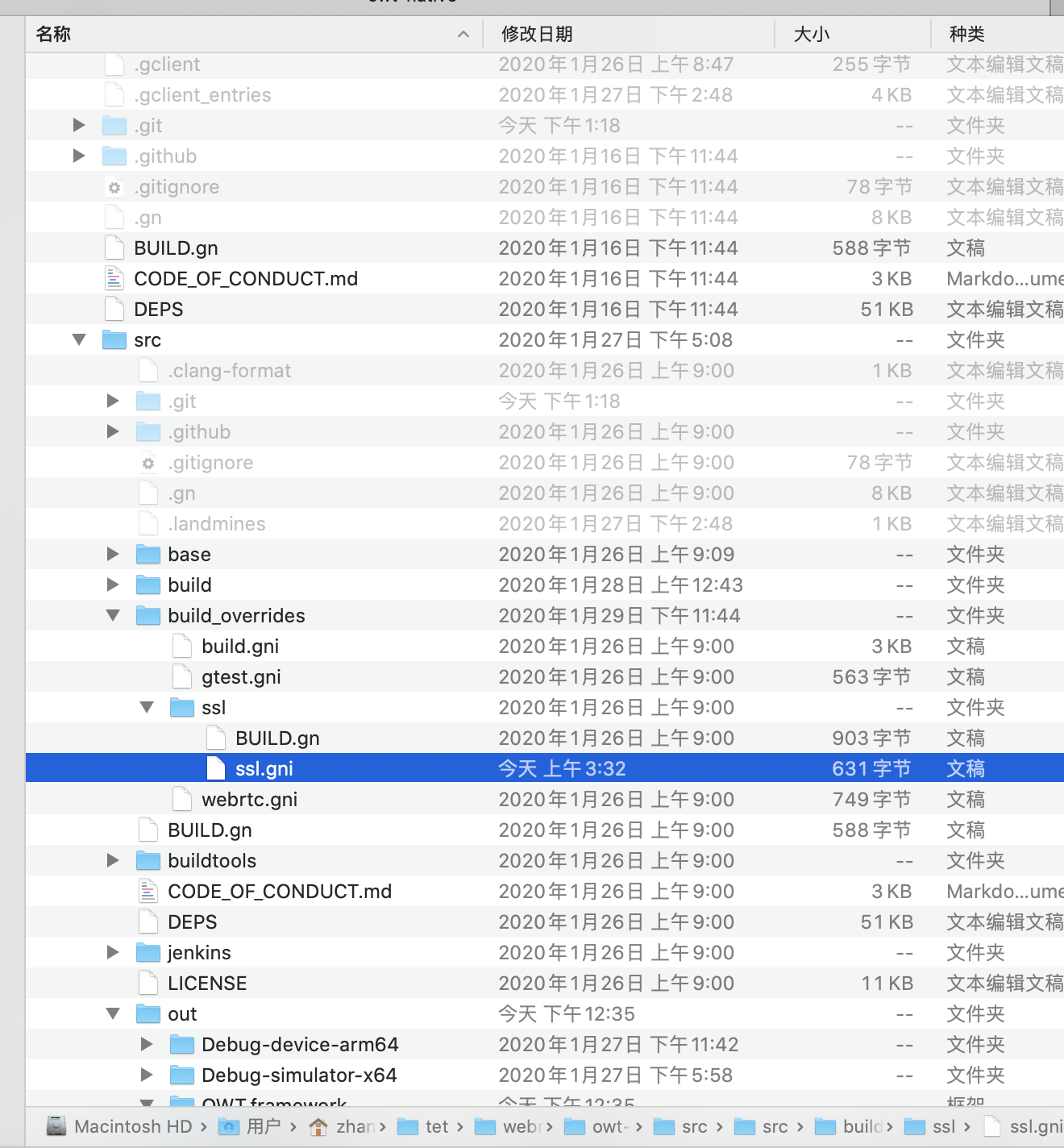1064x1148 pixels.
Task: Expand the buildtools folder
Action: (113, 860)
